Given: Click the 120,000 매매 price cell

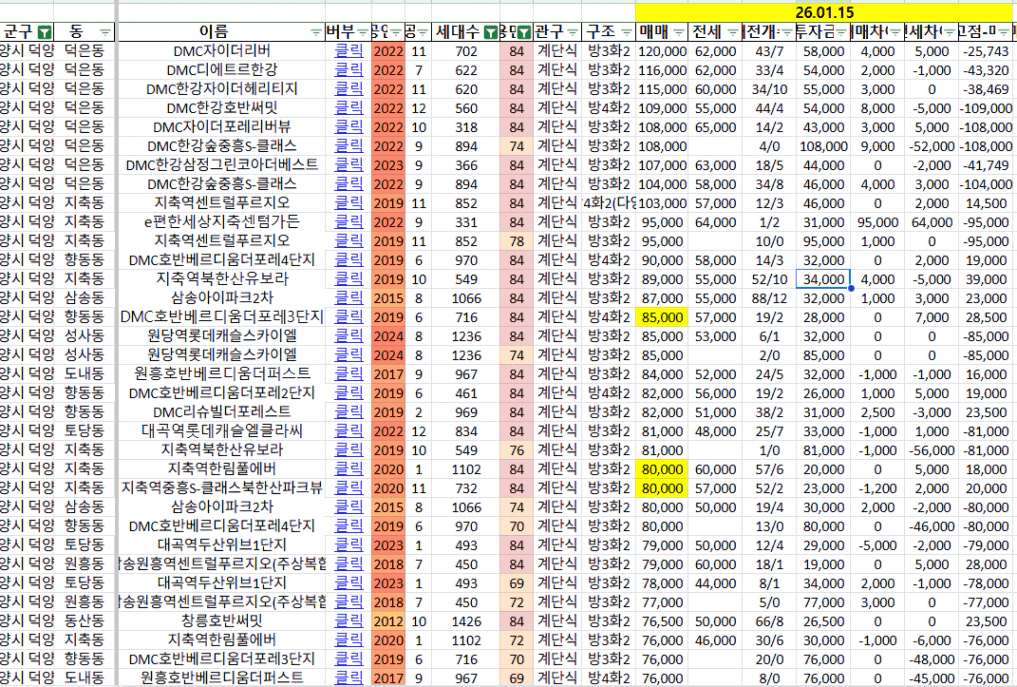Looking at the screenshot, I should (x=662, y=51).
